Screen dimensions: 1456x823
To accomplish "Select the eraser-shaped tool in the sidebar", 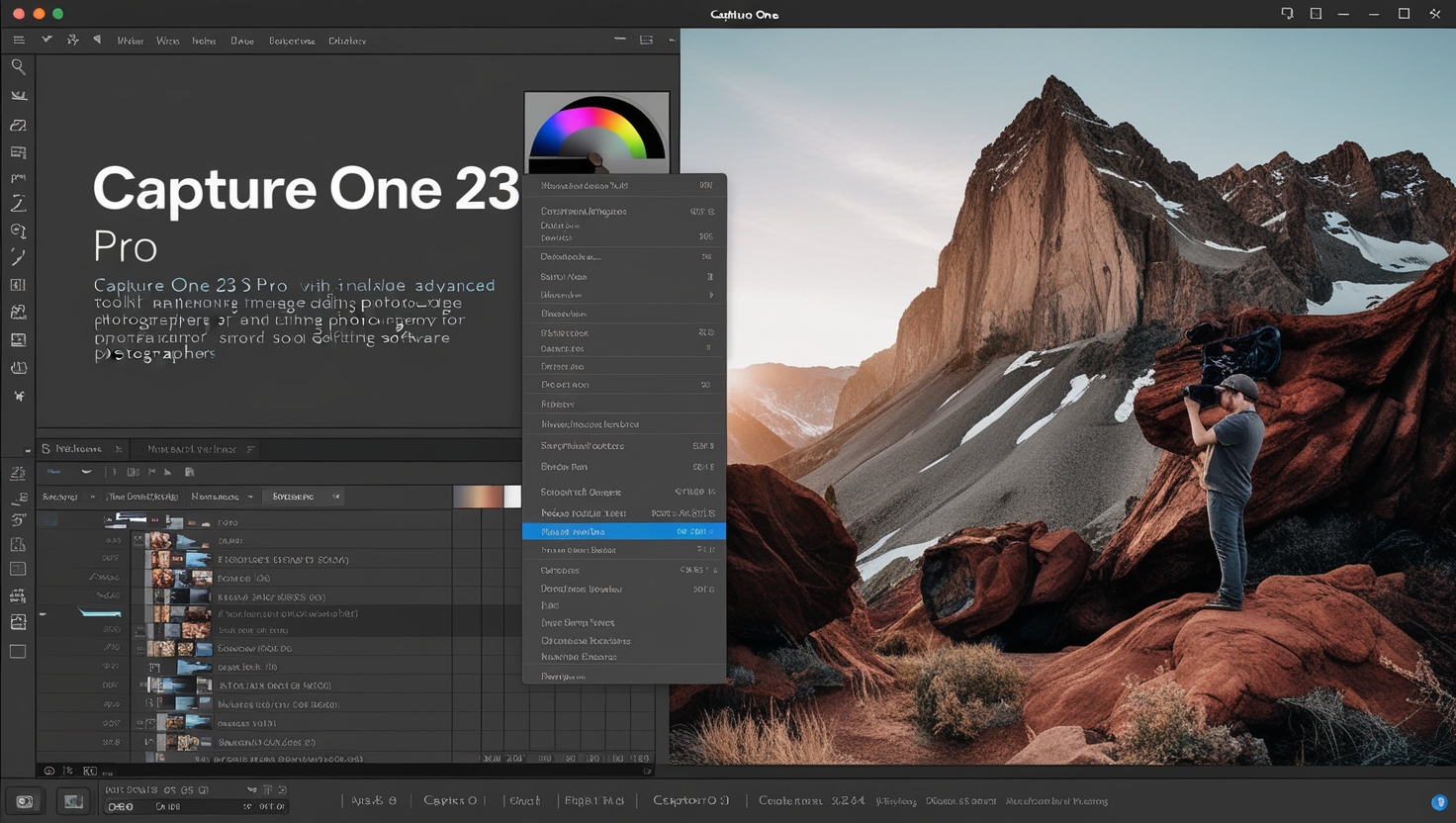I will (18, 126).
